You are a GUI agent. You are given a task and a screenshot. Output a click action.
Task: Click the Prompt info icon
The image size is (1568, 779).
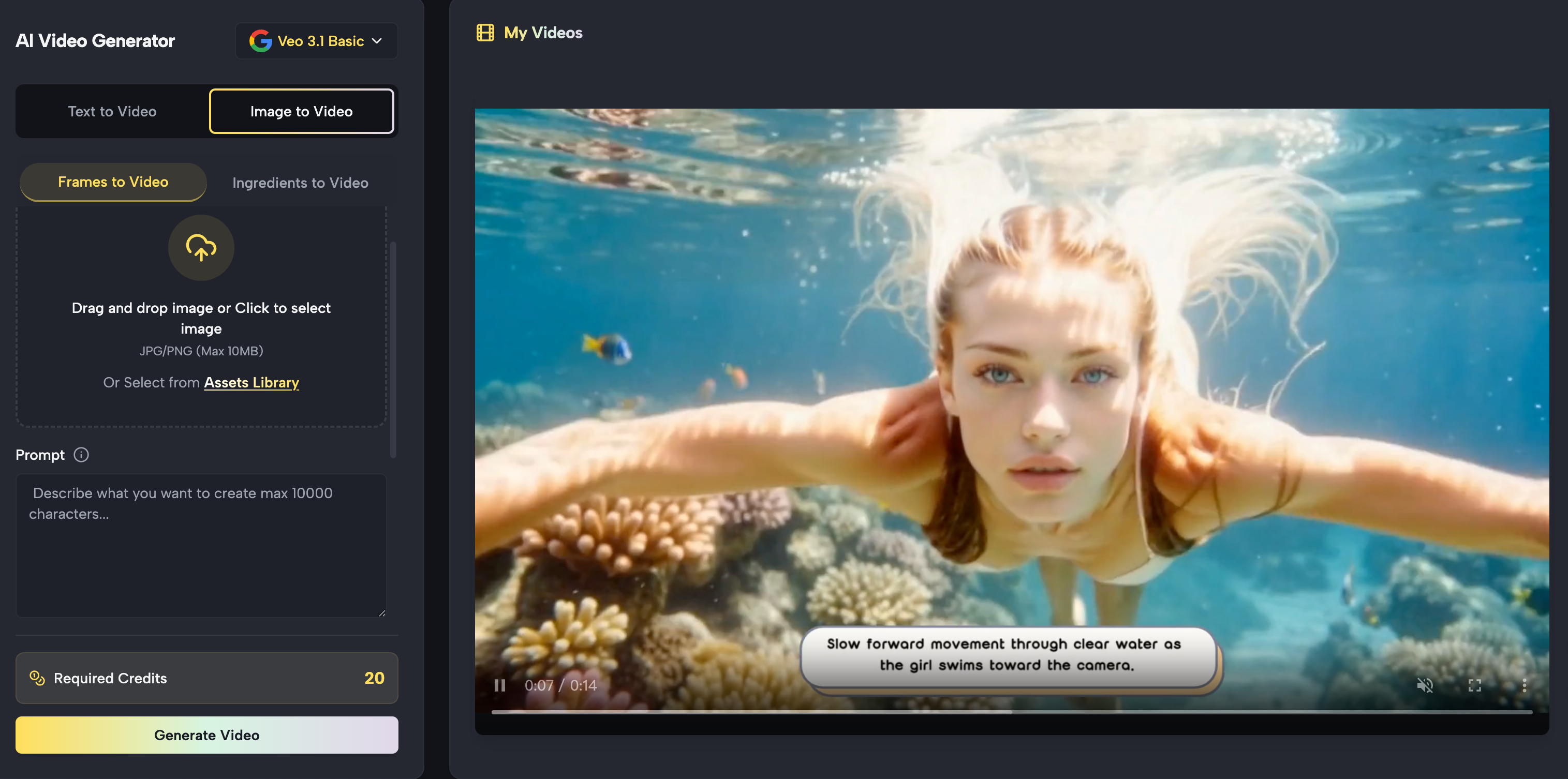pos(81,455)
